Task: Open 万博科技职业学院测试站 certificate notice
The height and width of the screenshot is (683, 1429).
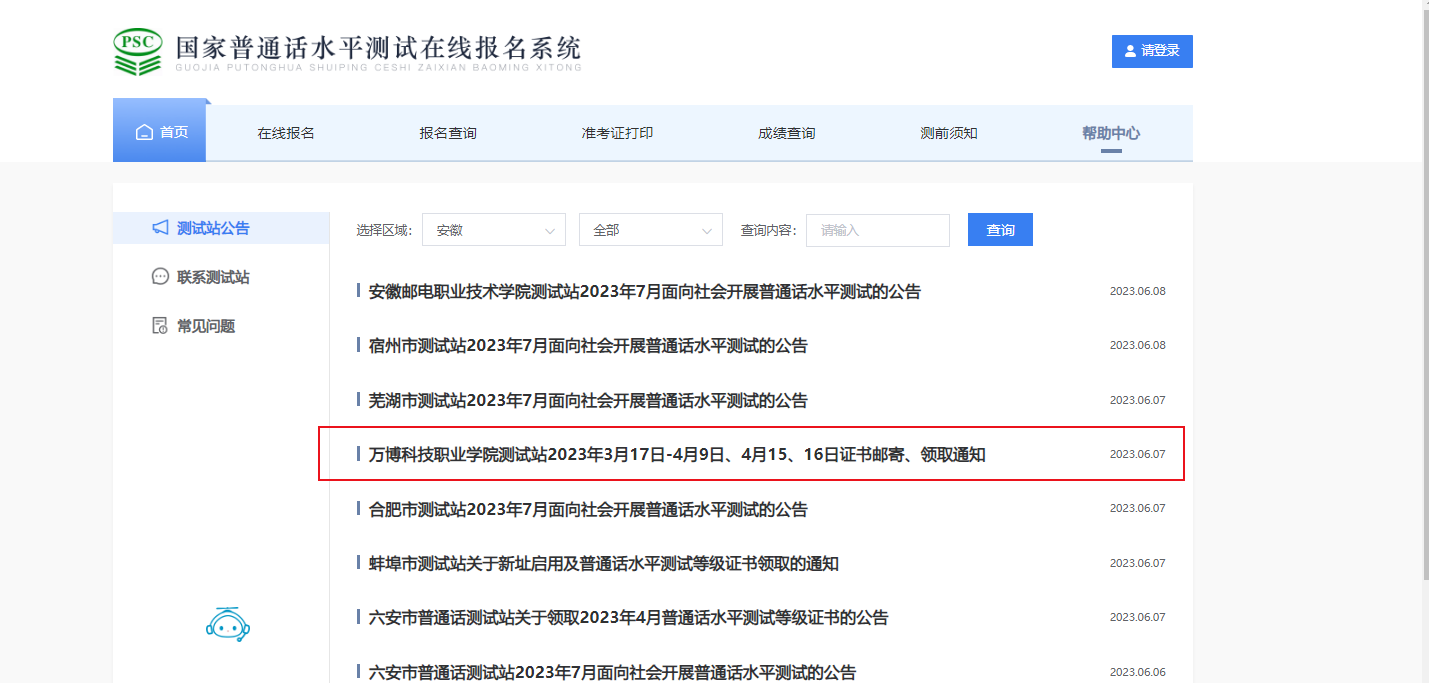Action: coord(677,455)
